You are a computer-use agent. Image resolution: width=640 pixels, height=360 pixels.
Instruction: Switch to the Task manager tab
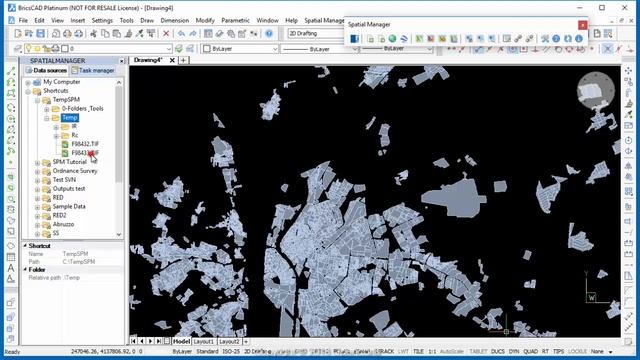(x=93, y=70)
